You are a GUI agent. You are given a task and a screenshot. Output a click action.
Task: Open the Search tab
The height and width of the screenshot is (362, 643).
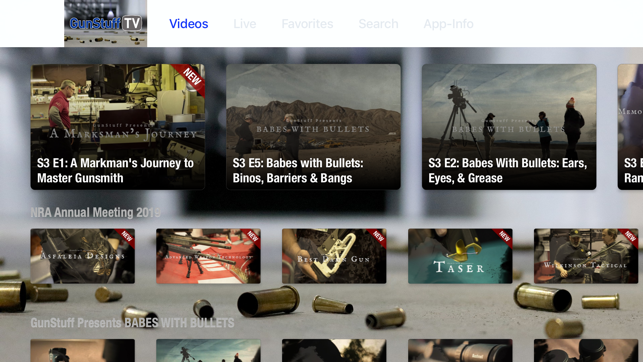tap(378, 24)
